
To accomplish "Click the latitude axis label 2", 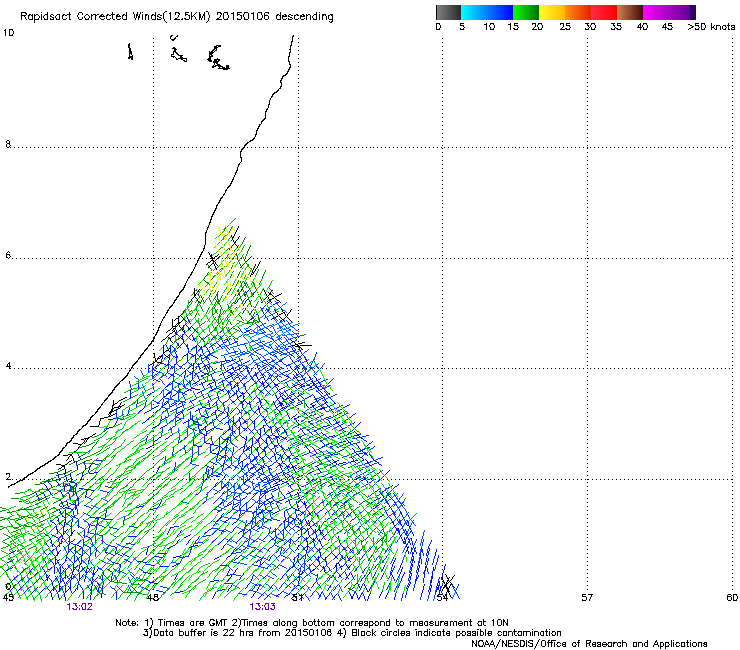I will 8,477.
